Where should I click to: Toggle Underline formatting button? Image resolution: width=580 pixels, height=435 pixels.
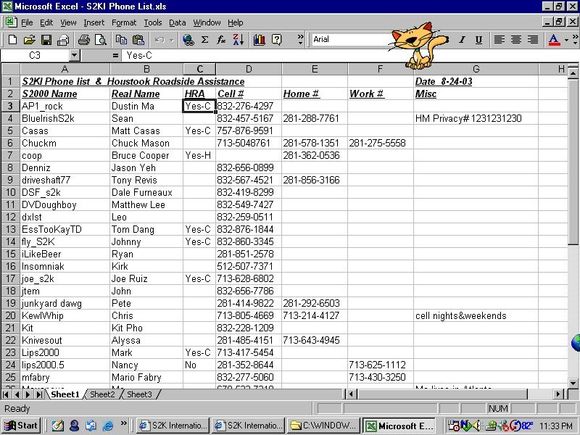point(479,40)
